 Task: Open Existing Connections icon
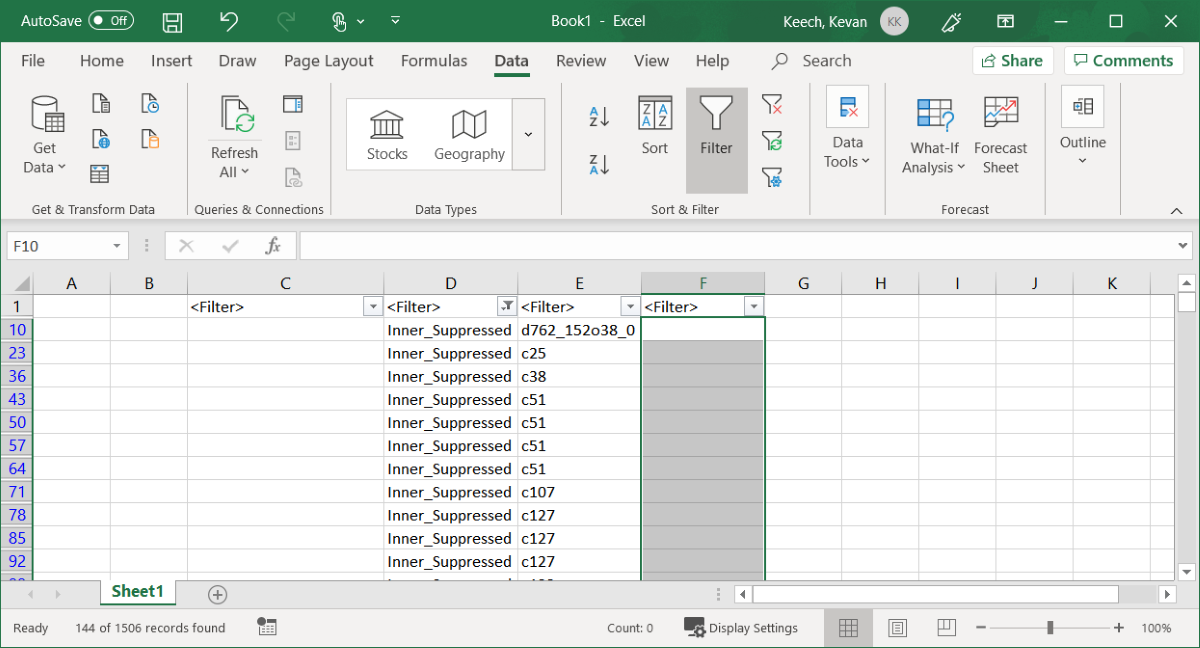(150, 138)
